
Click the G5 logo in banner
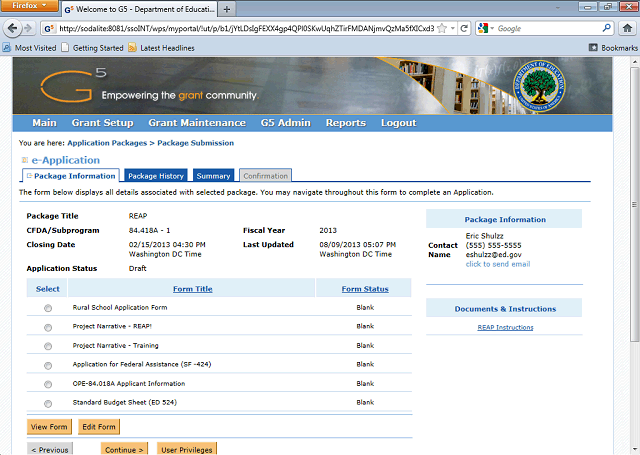73,85
